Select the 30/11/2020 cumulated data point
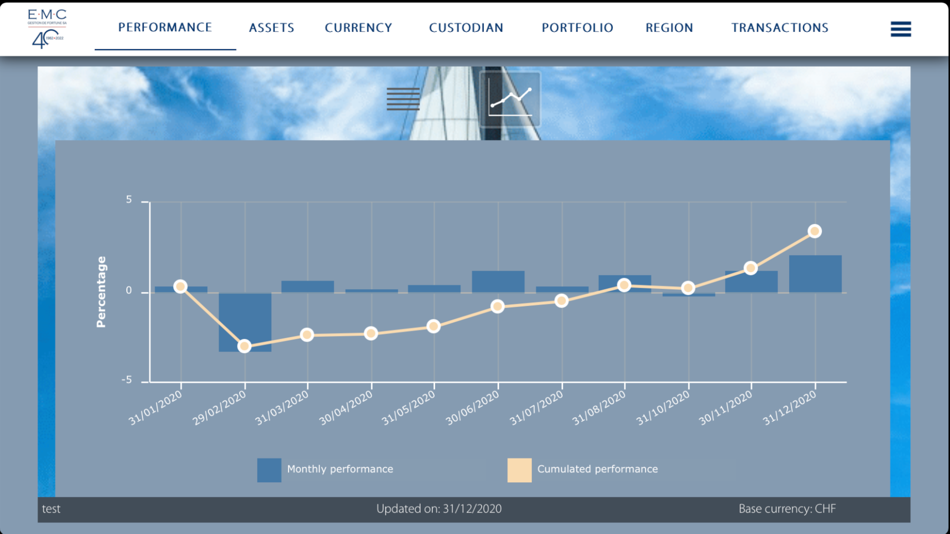 pyautogui.click(x=751, y=268)
